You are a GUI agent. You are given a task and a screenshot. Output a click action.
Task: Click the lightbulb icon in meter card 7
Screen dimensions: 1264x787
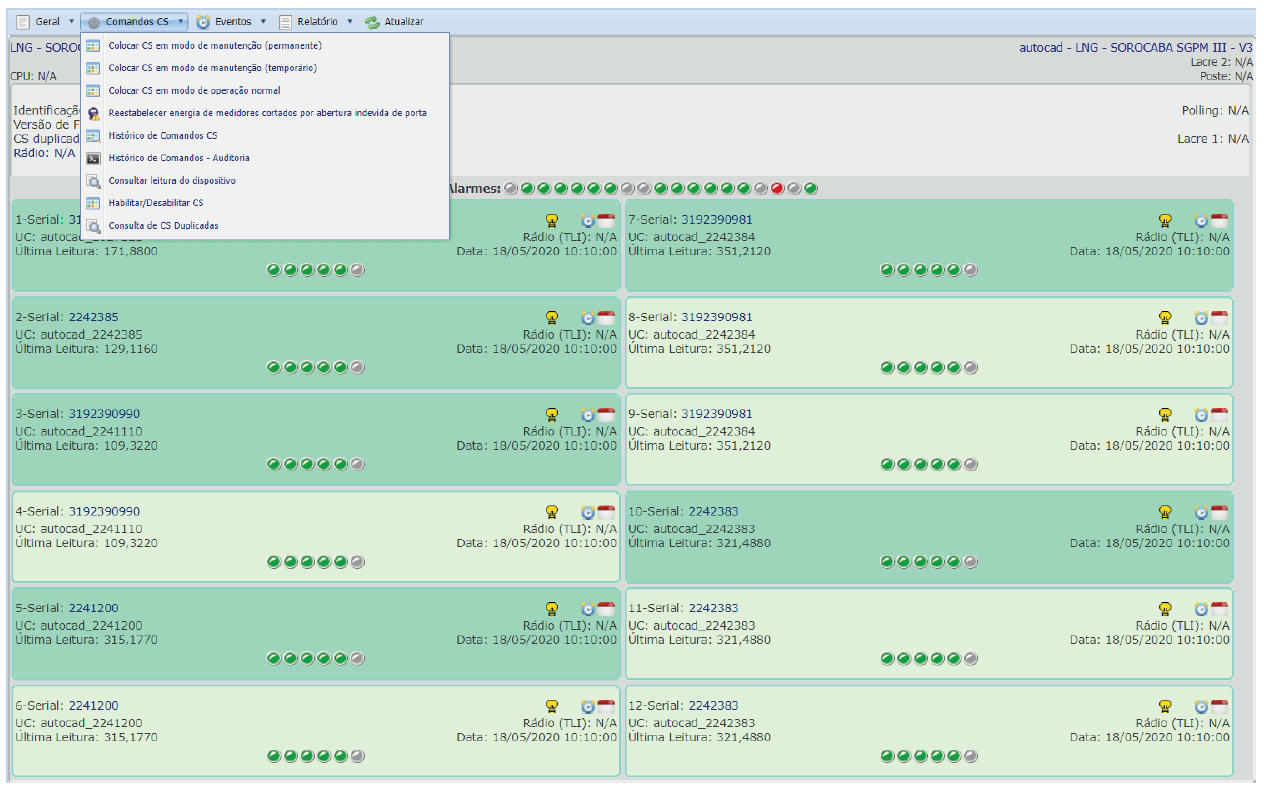click(x=1164, y=220)
